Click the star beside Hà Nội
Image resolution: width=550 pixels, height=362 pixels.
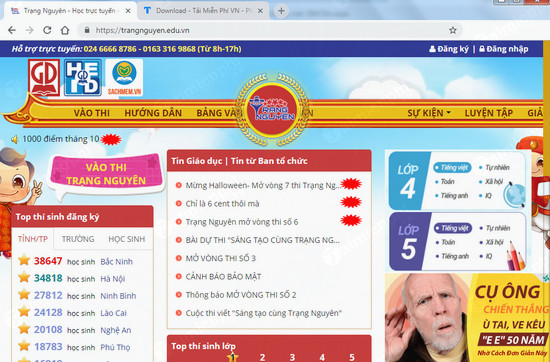coord(24,277)
